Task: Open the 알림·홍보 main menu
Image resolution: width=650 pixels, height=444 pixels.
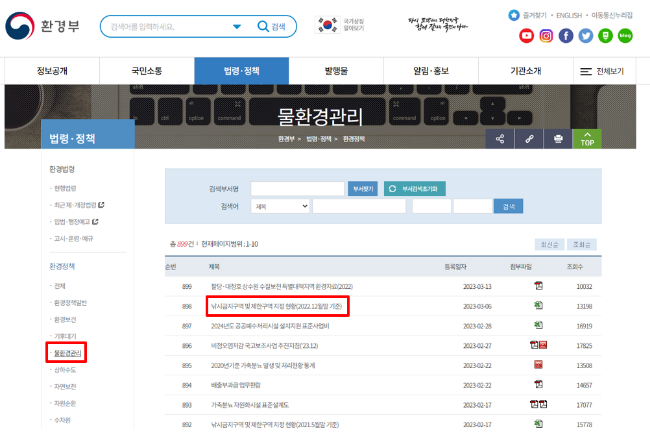Action: coord(431,71)
